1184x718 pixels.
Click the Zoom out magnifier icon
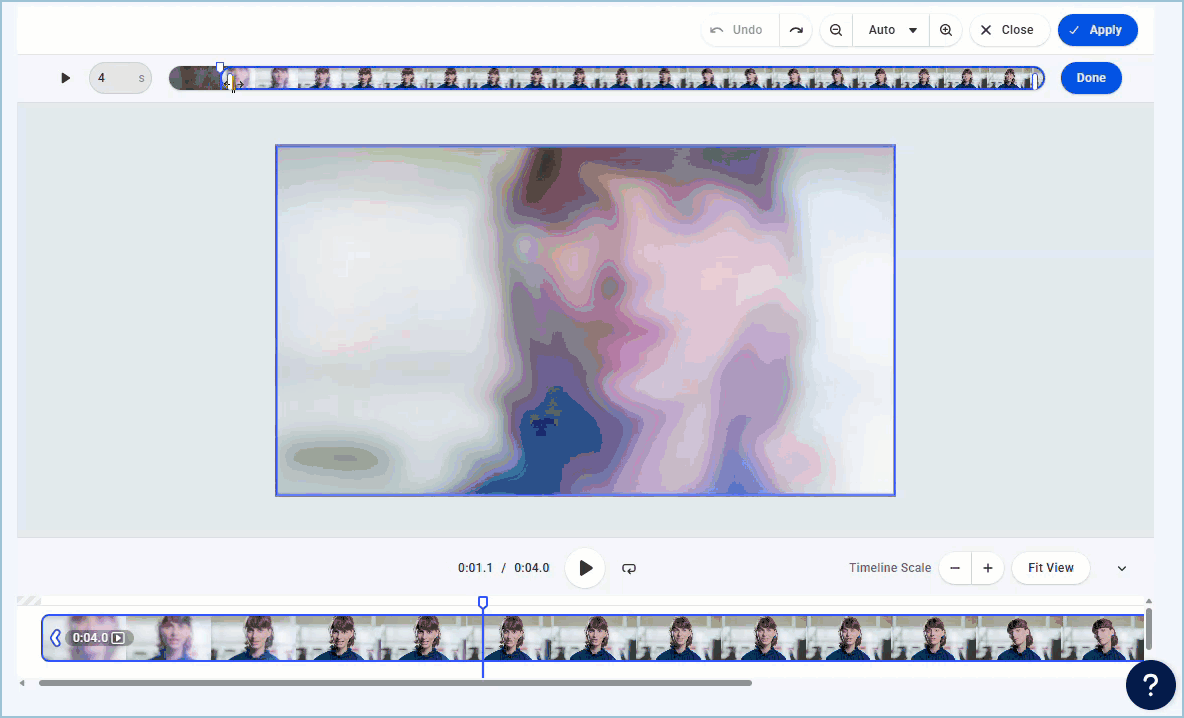[x=835, y=30]
